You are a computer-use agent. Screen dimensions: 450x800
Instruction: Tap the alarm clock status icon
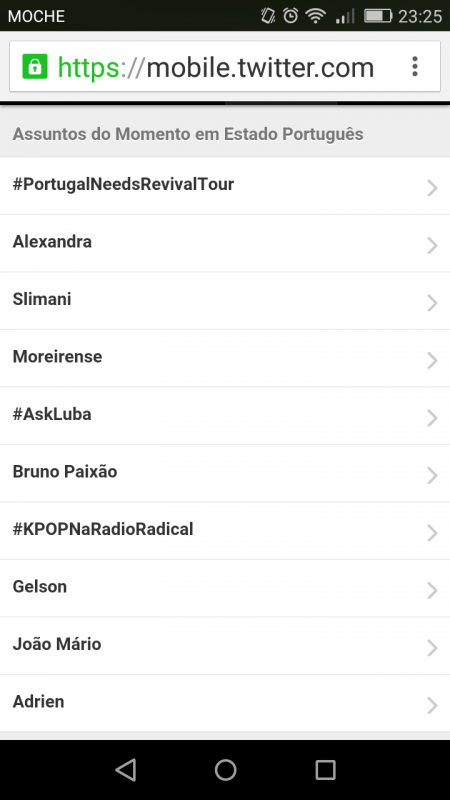[x=290, y=16]
